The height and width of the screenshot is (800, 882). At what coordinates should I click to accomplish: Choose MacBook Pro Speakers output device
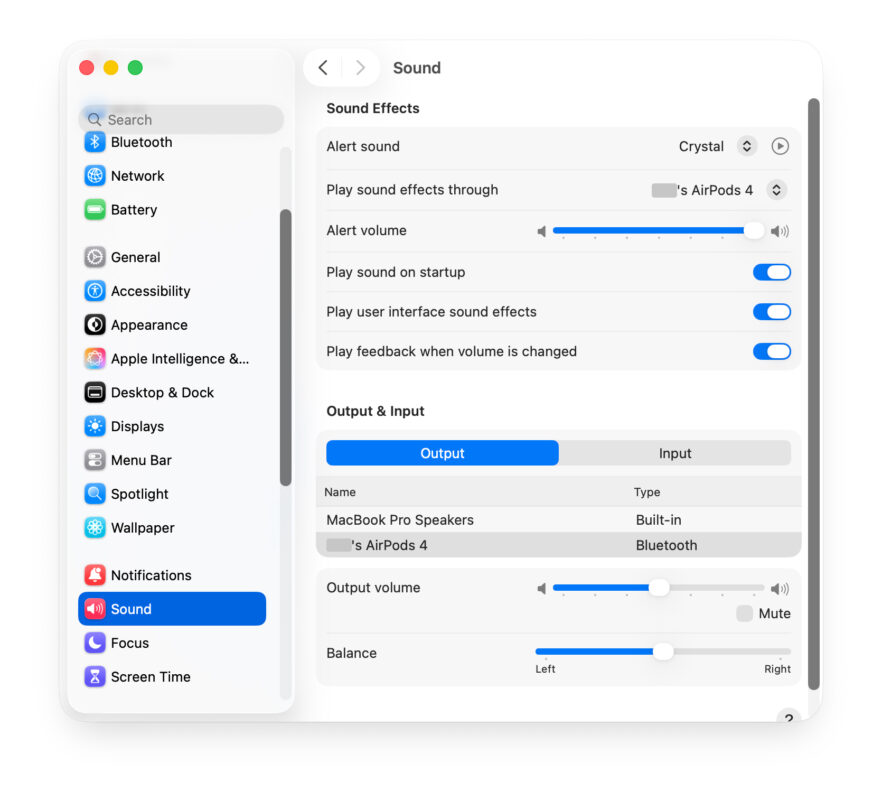(400, 520)
